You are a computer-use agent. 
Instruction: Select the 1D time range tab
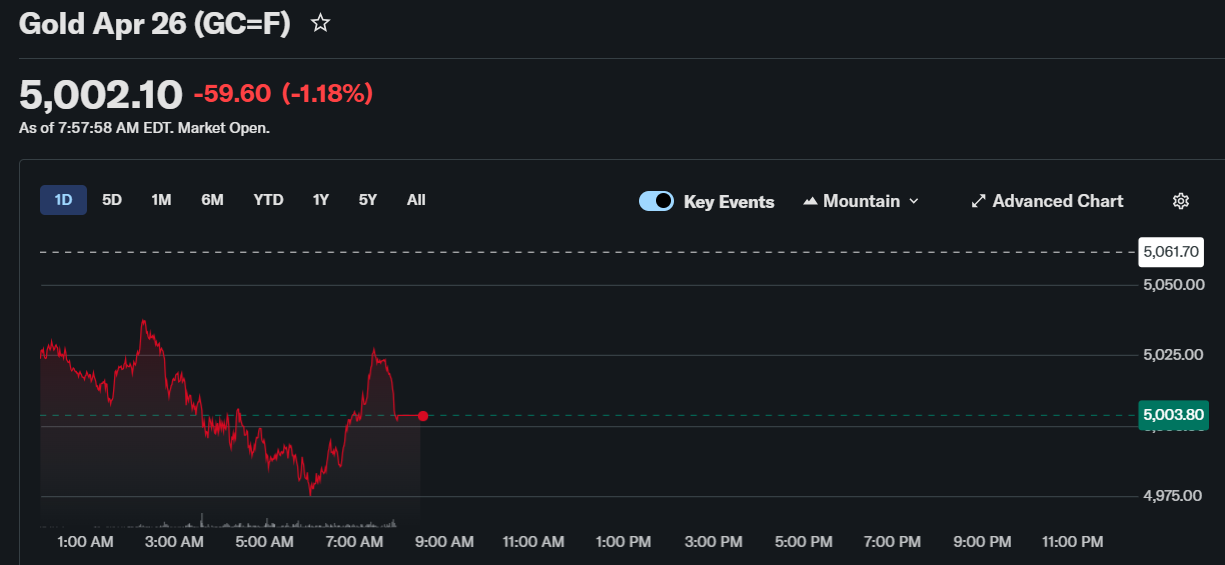pyautogui.click(x=63, y=200)
